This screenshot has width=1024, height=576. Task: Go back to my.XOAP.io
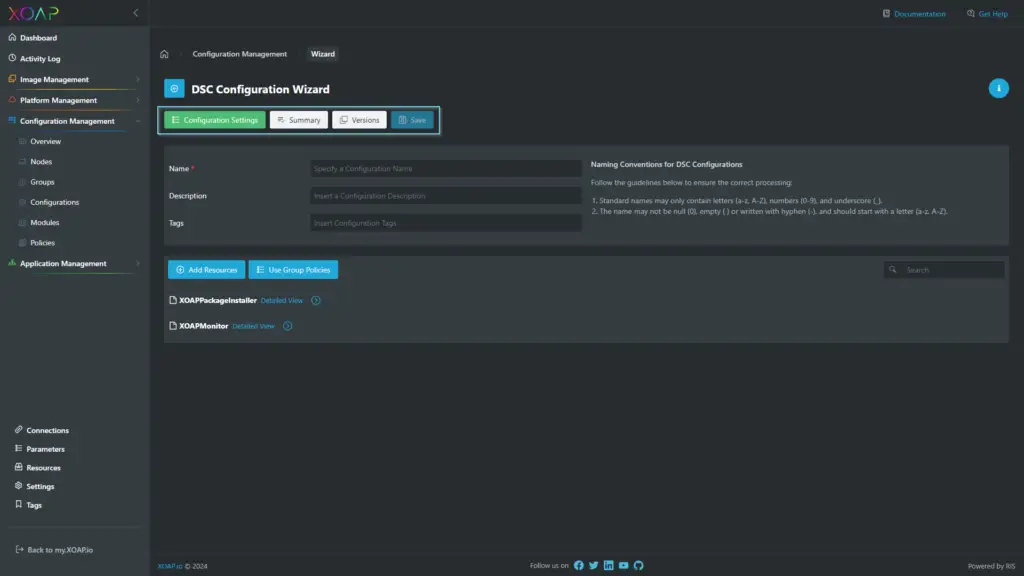click(59, 550)
